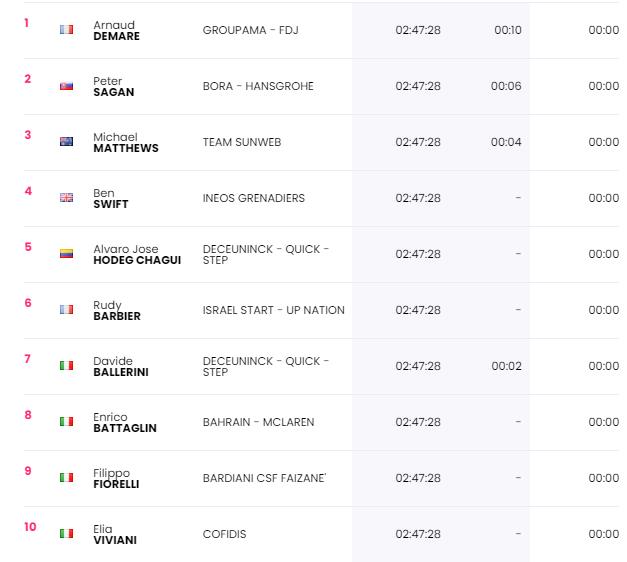Open the BARDIANI CSF FAIZANE' team entry
This screenshot has height=562, width=627.
(264, 478)
